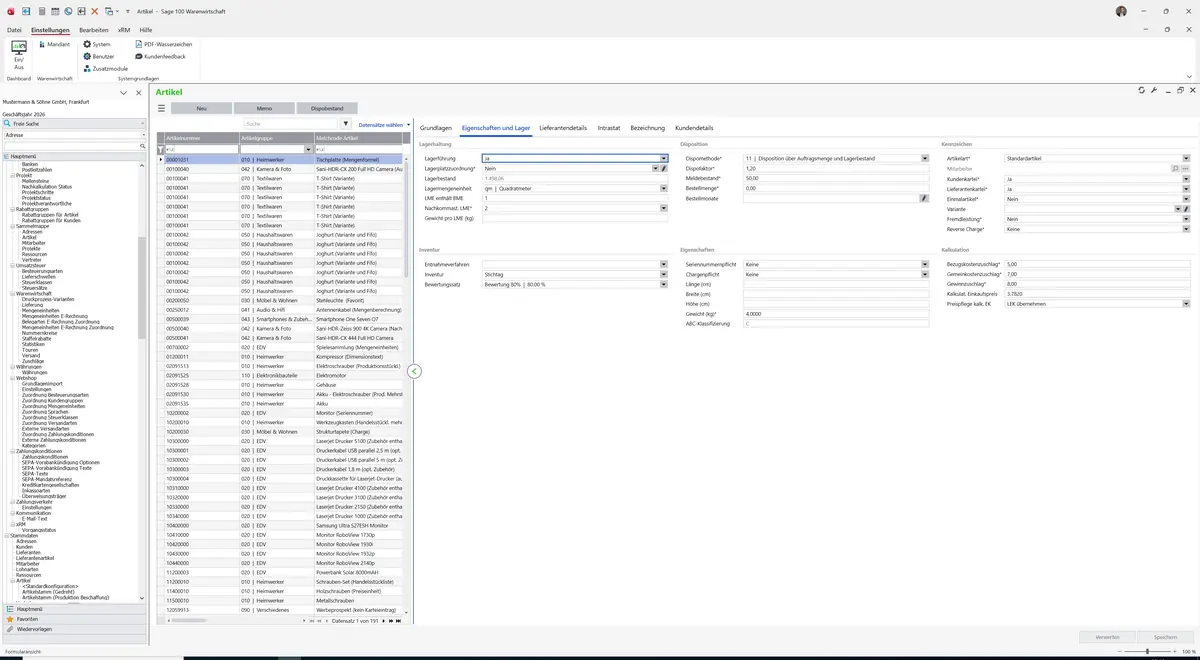Open Hilfe menu
1200x660 pixels.
[x=146, y=30]
